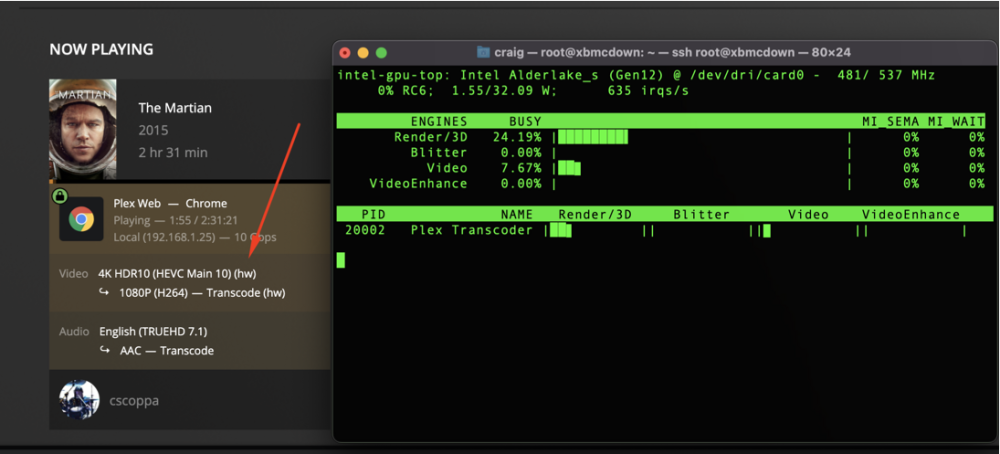Minimize Terminal using the yellow button

[363, 53]
